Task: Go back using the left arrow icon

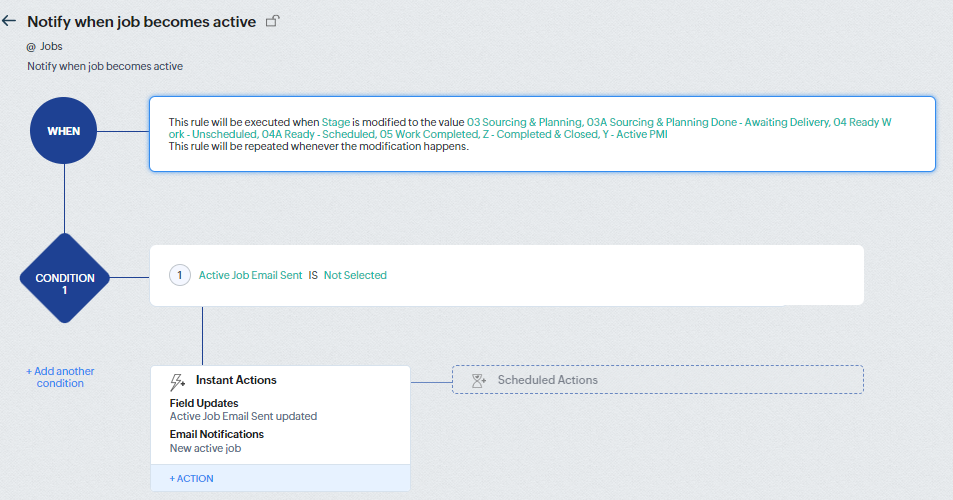Action: click(x=9, y=21)
